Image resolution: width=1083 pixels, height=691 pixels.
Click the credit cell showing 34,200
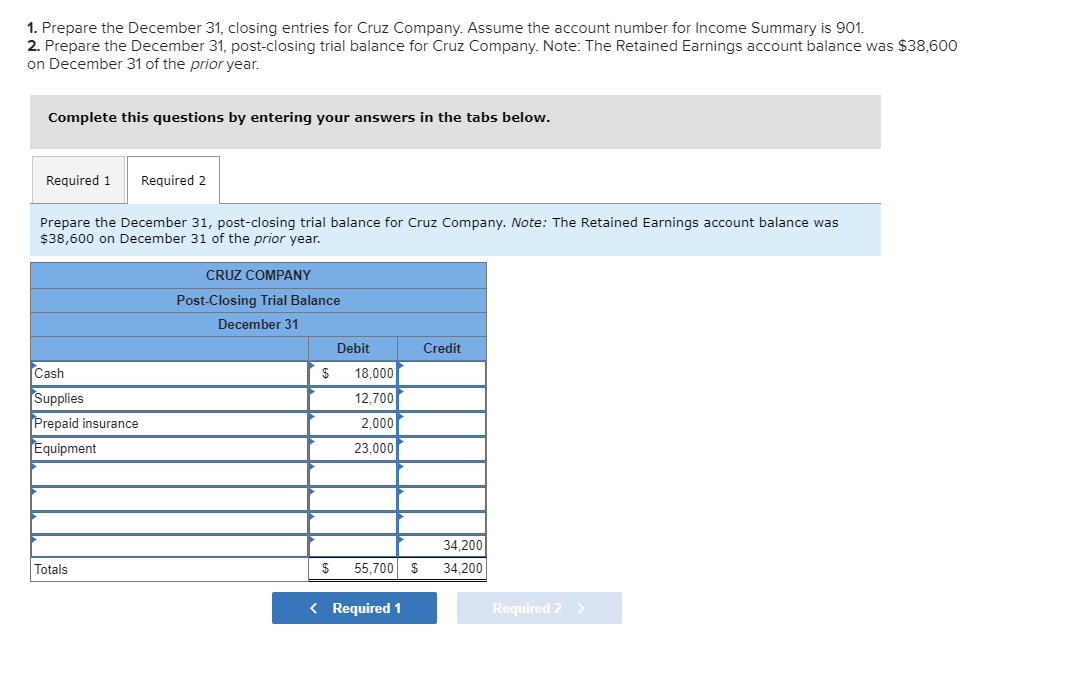click(x=442, y=546)
